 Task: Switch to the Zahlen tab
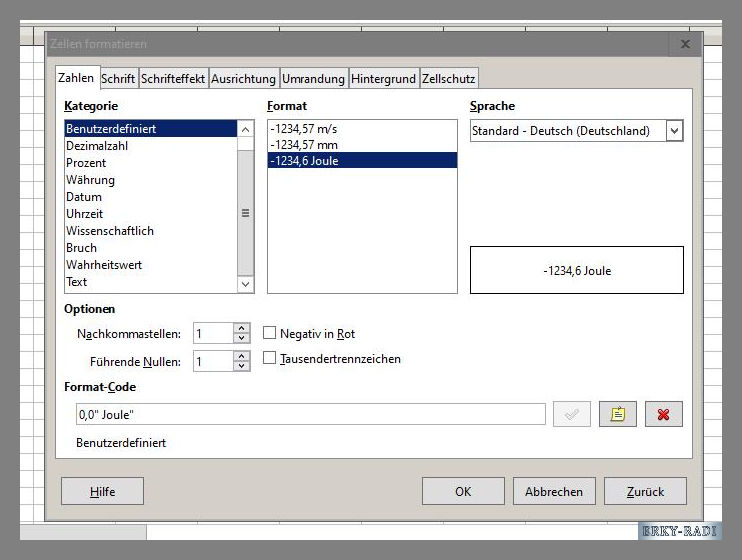coord(76,78)
